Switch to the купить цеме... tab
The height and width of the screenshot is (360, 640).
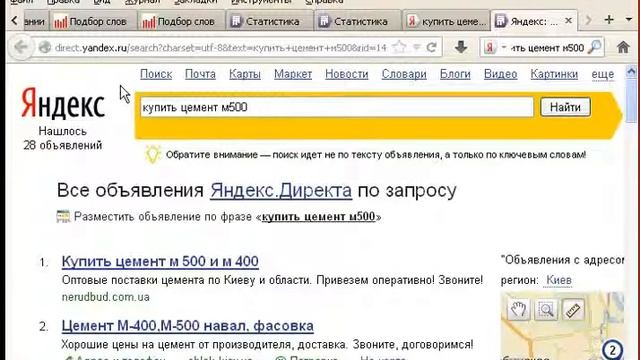click(447, 21)
